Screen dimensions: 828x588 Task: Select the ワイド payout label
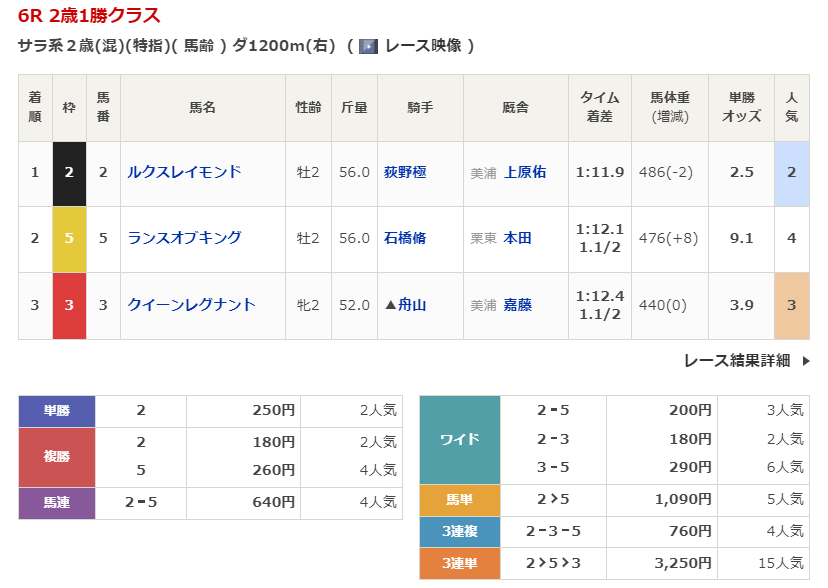coord(459,439)
